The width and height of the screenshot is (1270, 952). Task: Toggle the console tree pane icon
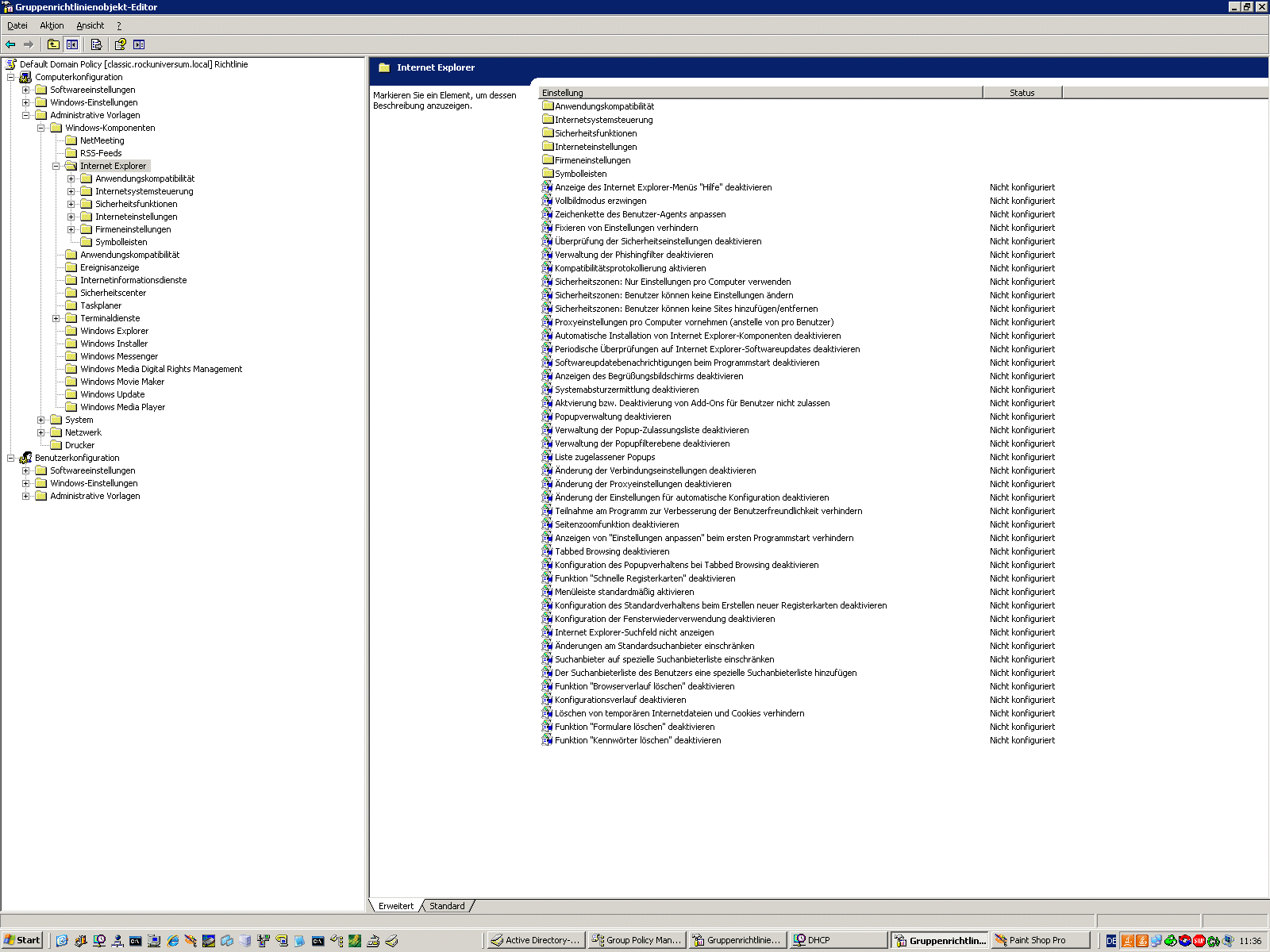click(72, 44)
